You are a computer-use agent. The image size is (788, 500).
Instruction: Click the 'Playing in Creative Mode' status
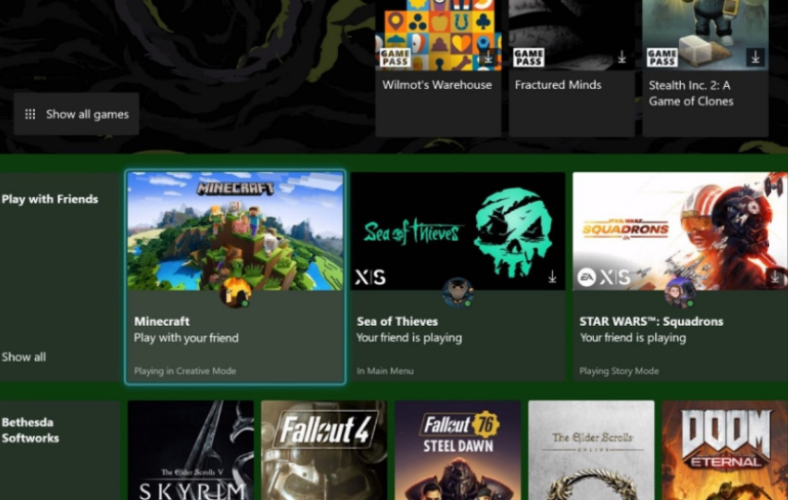185,371
